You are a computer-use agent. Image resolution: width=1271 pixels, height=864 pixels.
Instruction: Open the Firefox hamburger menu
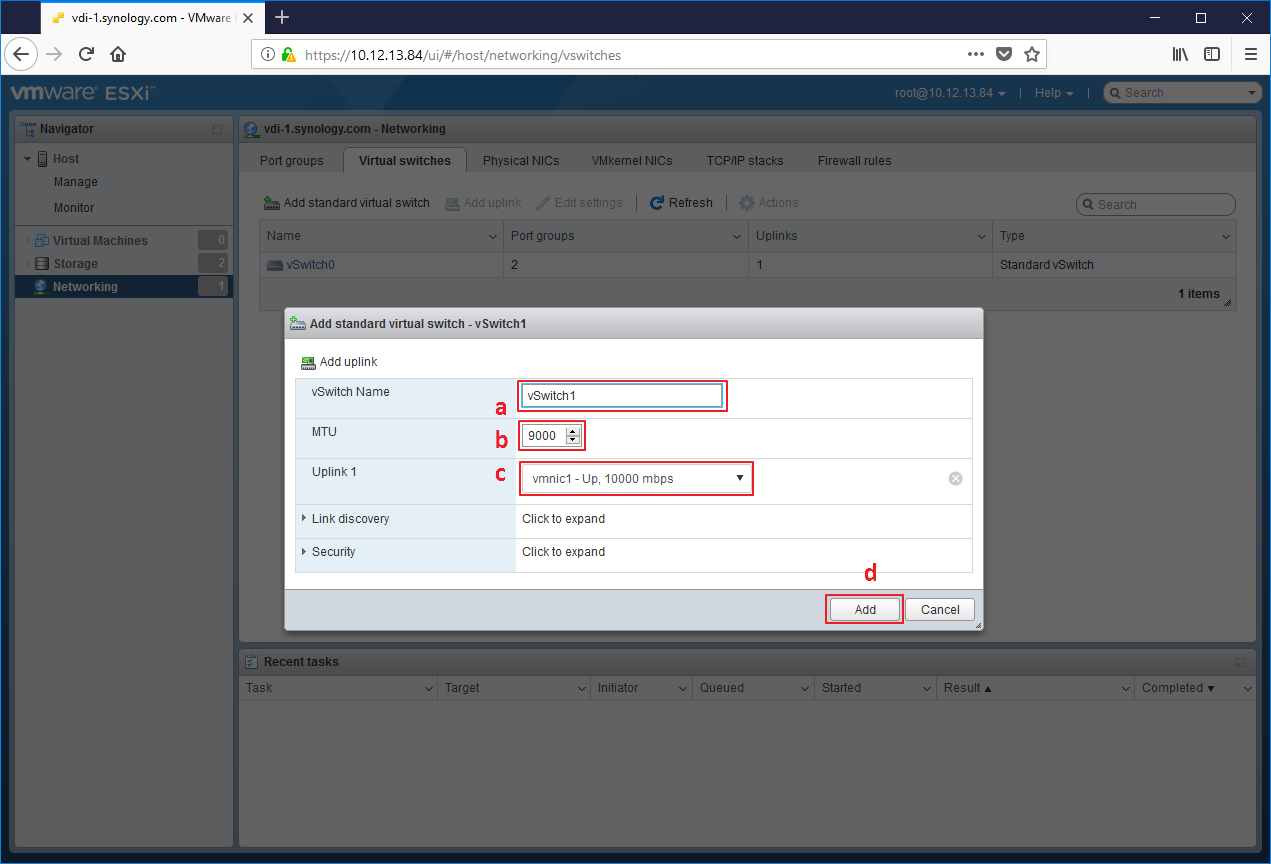[x=1250, y=54]
